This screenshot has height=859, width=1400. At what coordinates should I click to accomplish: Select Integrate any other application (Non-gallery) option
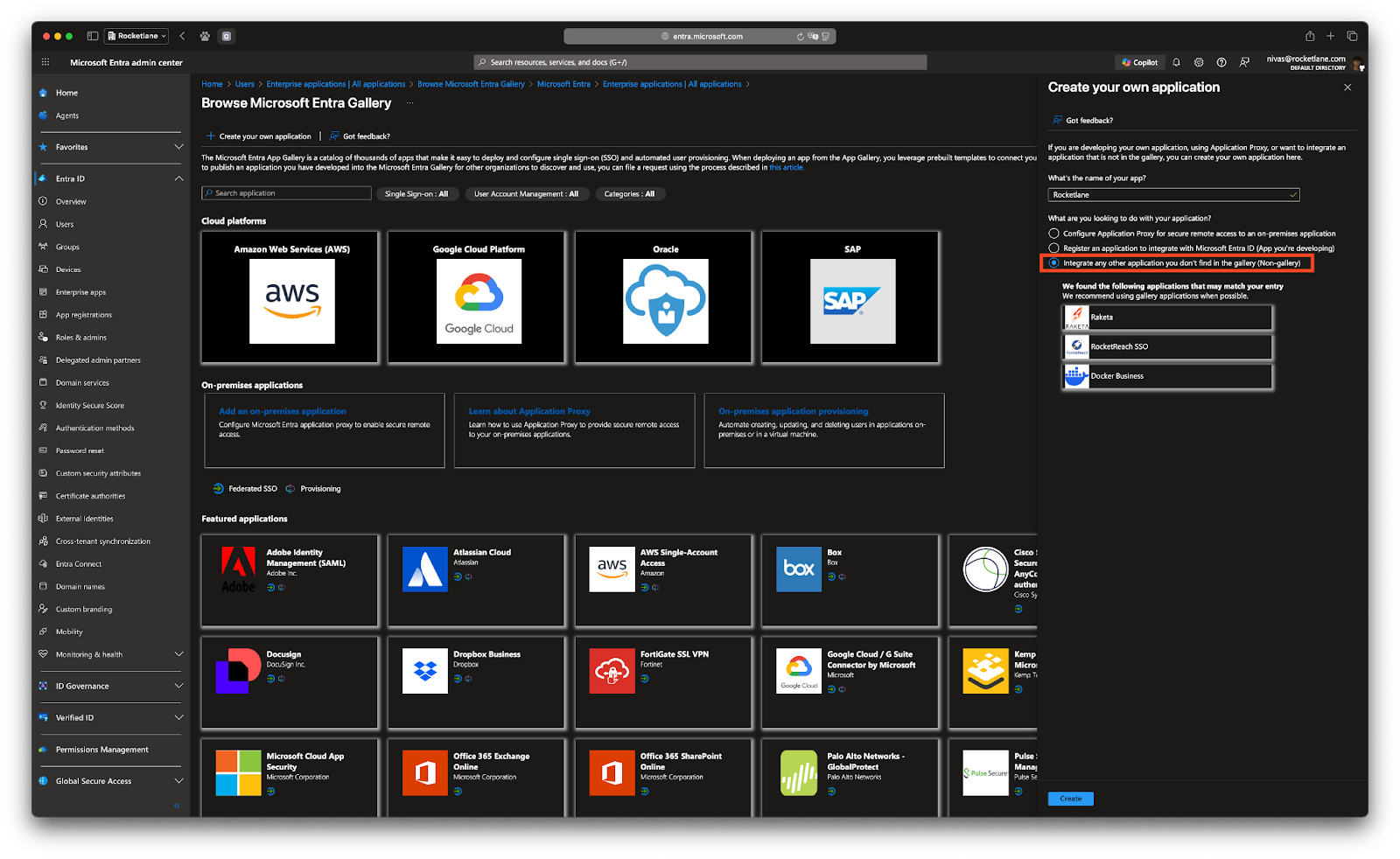pos(1053,263)
